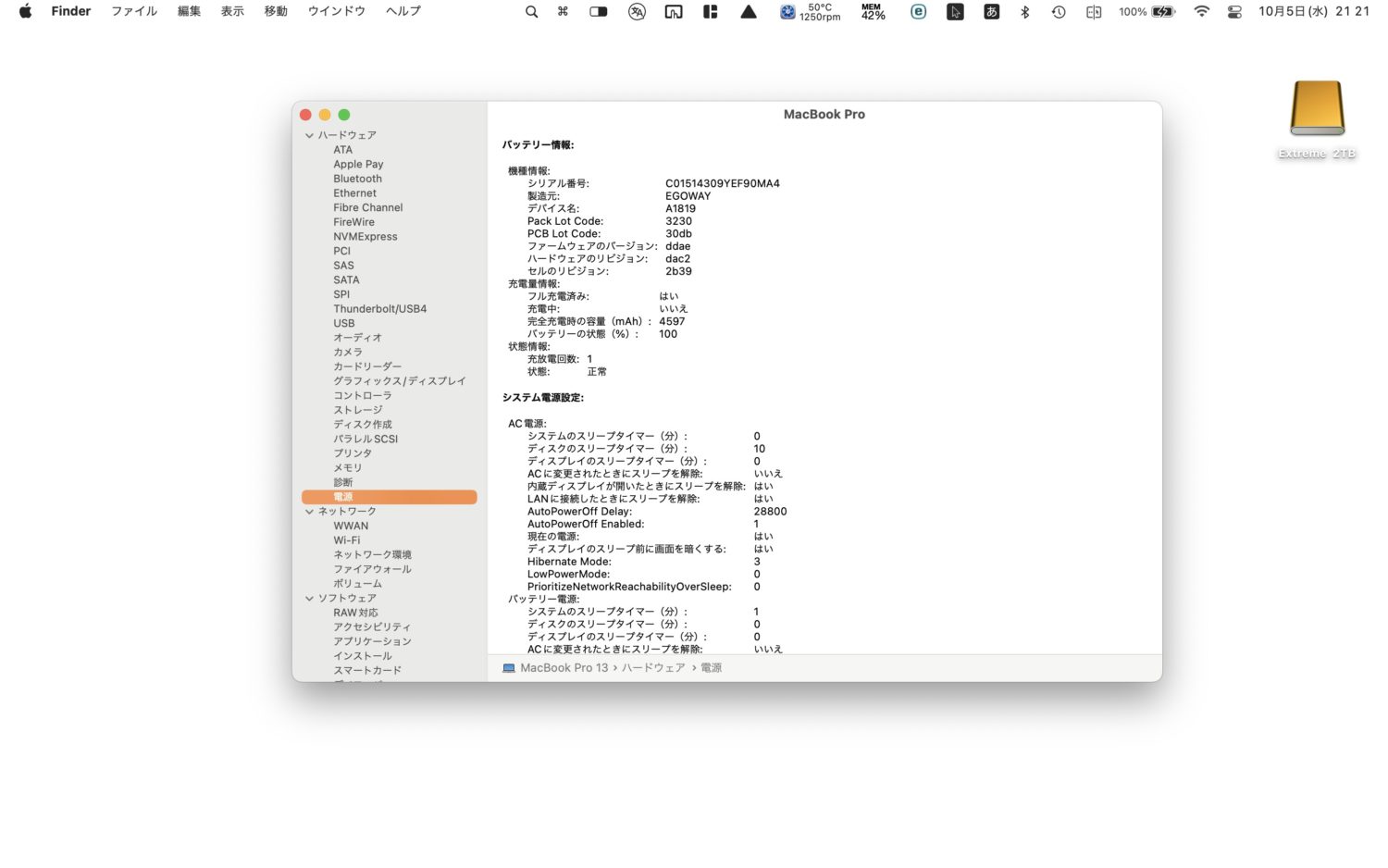Click AutoPowerOff Delay value 28800
The image size is (1388, 868).
770,512
